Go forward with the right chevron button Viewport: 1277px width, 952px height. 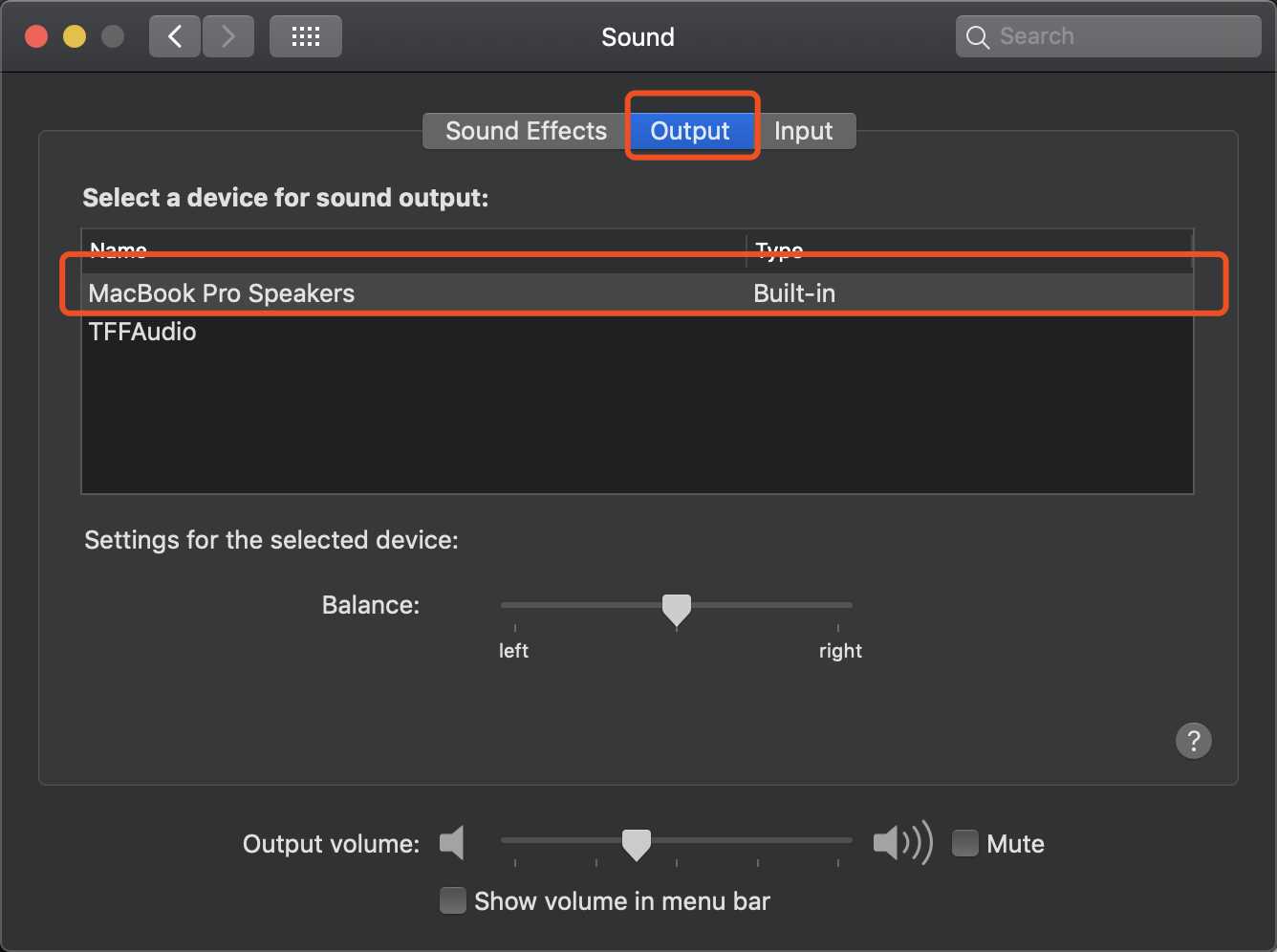pos(228,36)
